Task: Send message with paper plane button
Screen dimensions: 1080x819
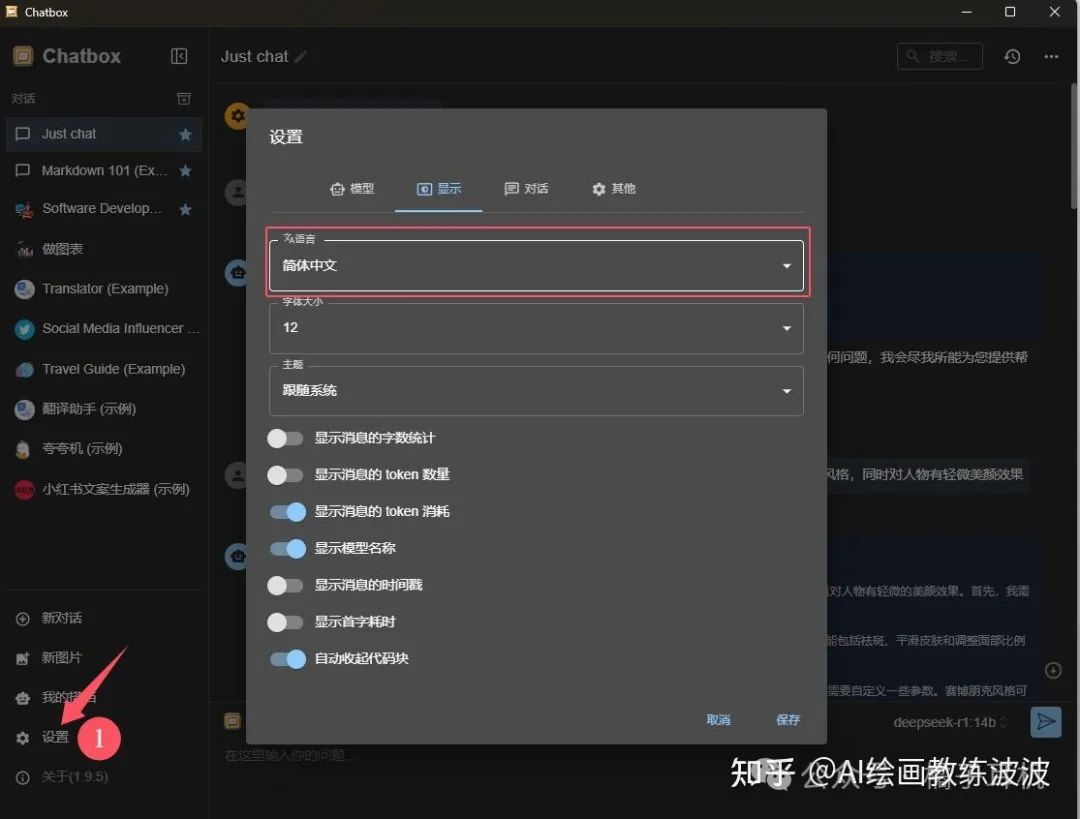Action: 1046,722
